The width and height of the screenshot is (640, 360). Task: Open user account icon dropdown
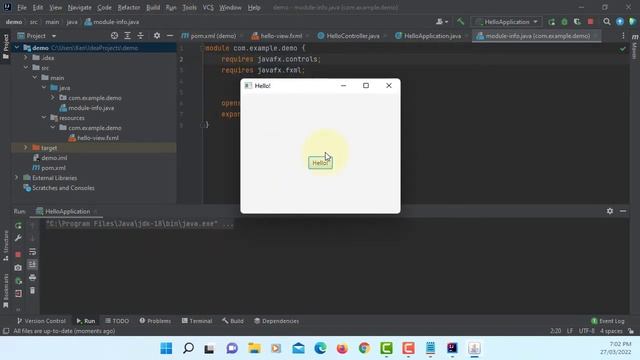click(x=442, y=22)
